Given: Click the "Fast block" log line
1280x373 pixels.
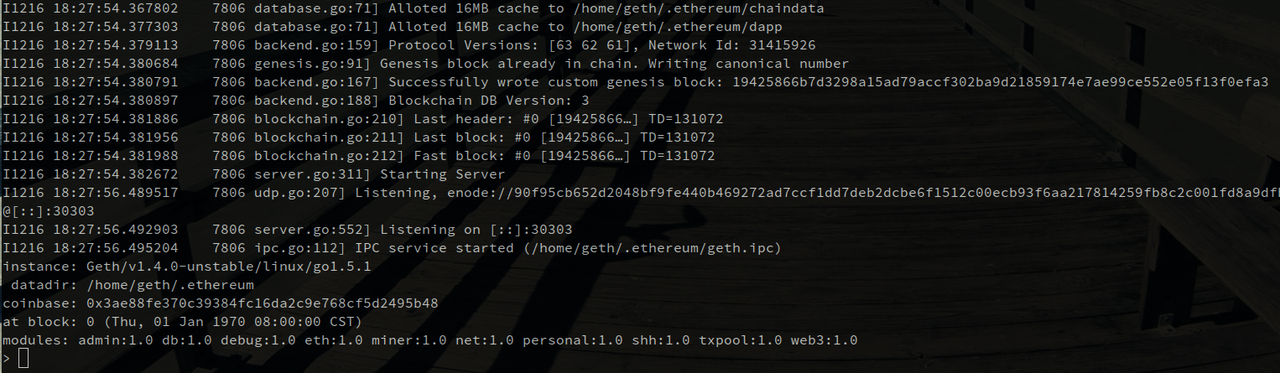Looking at the screenshot, I should [x=358, y=155].
